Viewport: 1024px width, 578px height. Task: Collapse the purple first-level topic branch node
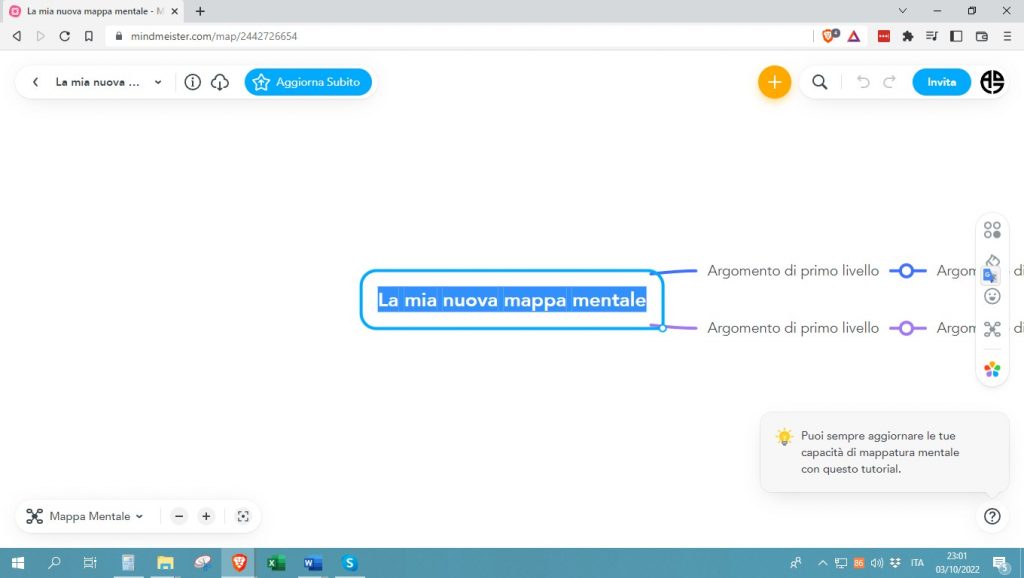tap(906, 328)
